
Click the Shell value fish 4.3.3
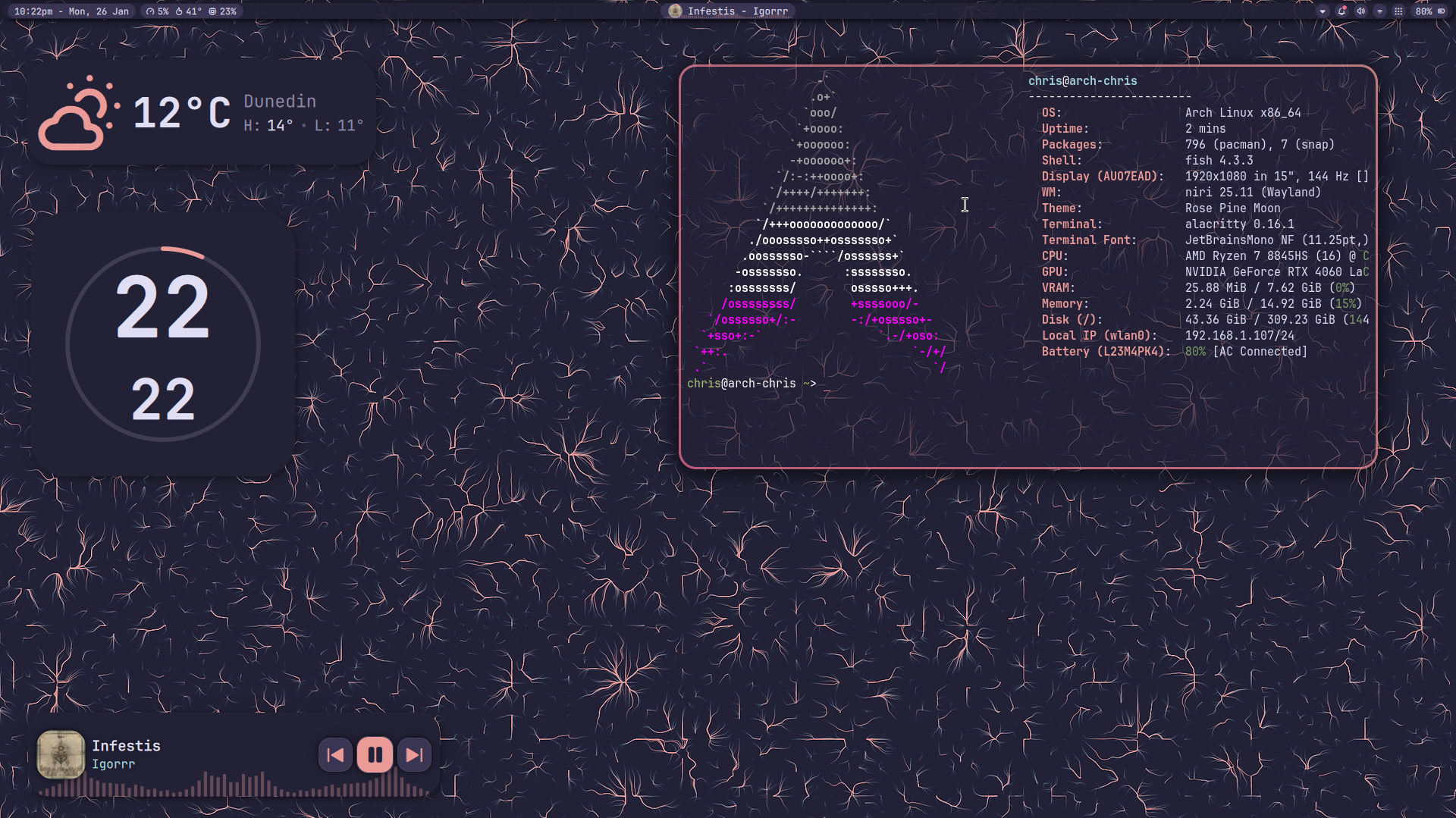tap(1219, 161)
